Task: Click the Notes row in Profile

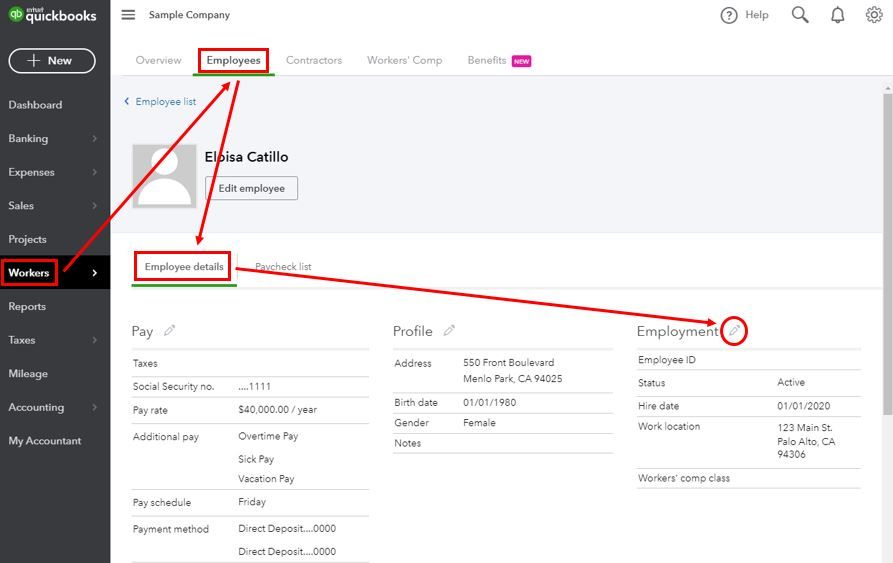Action: pos(502,443)
